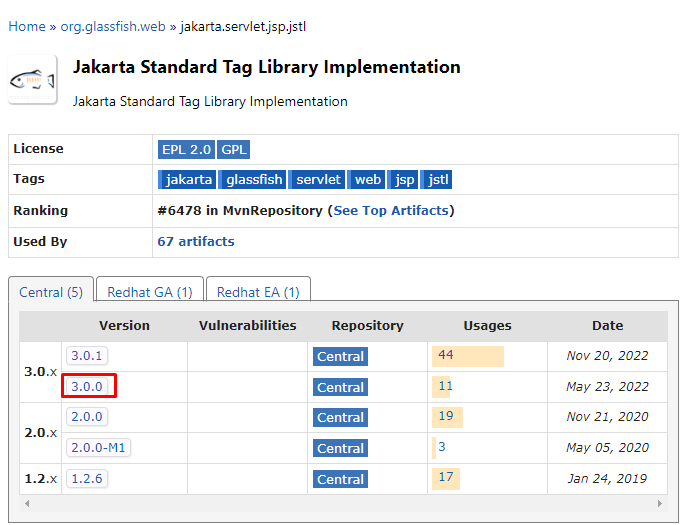Viewport: 690px width, 525px height.
Task: Click the 2.0.x version group label
Action: pyautogui.click(x=40, y=433)
